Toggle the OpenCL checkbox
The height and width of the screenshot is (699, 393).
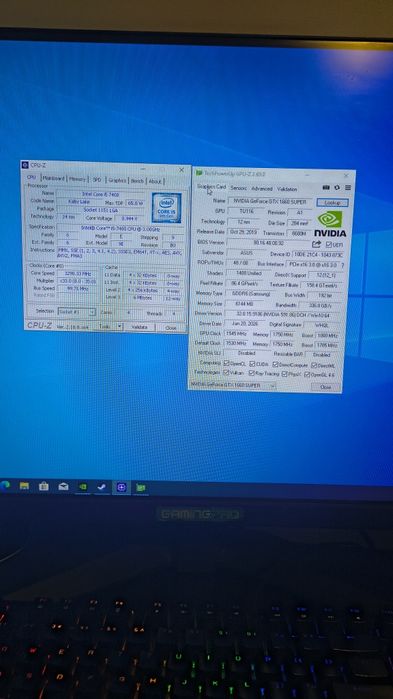tap(227, 364)
